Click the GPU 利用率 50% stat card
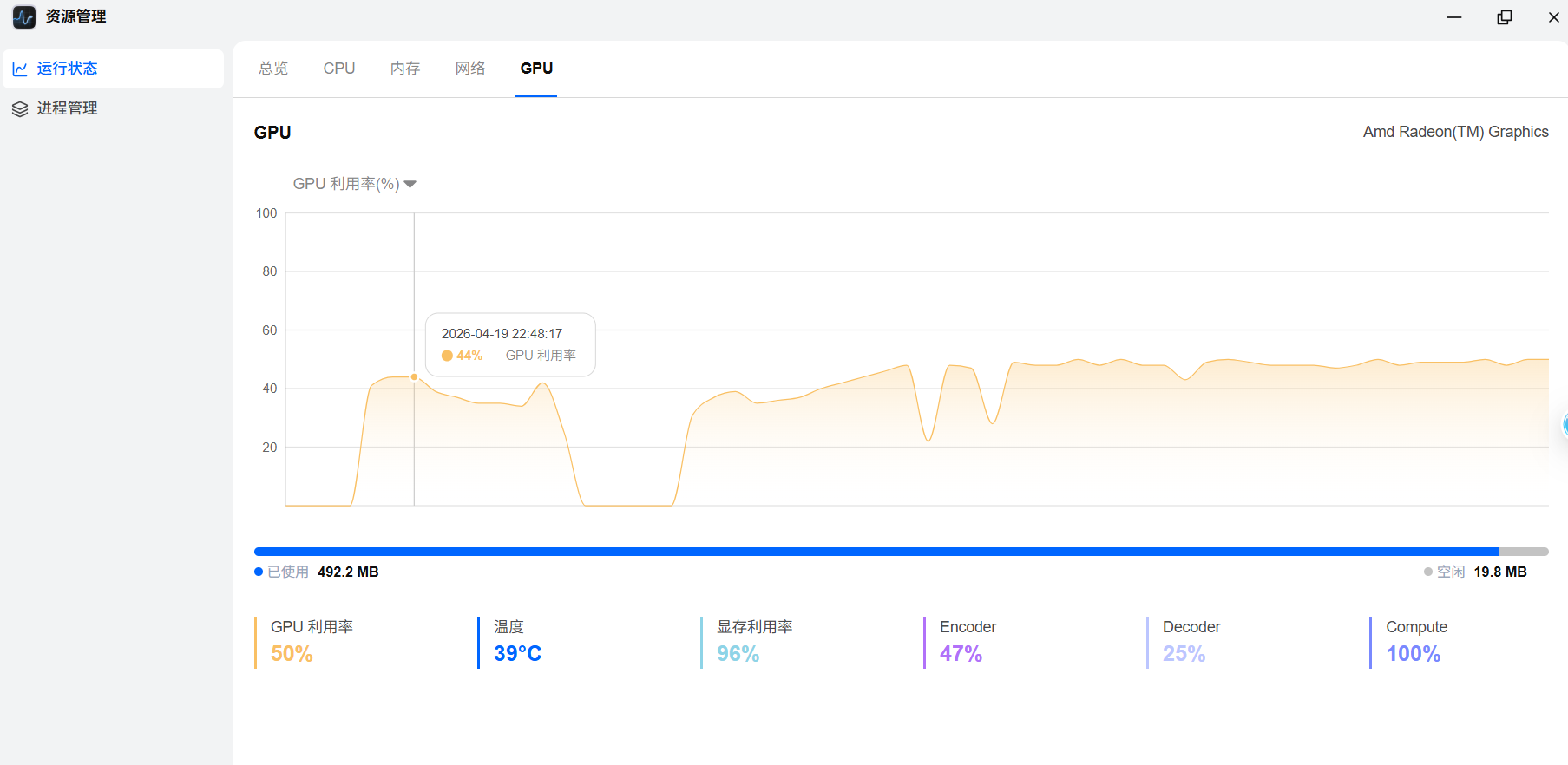The image size is (1568, 765). [312, 642]
